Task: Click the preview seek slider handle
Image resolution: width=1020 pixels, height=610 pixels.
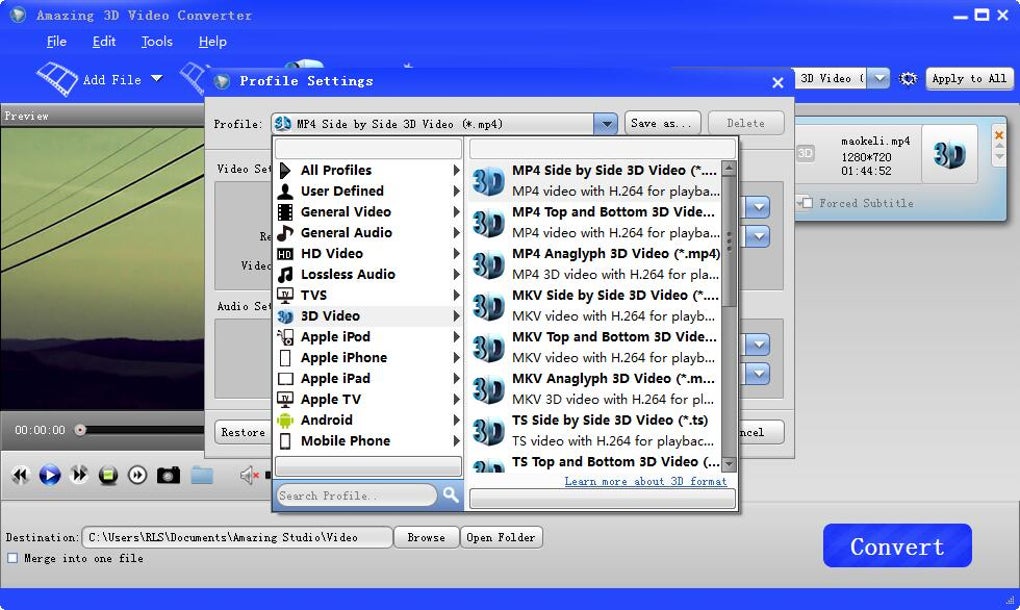Action: (x=80, y=430)
